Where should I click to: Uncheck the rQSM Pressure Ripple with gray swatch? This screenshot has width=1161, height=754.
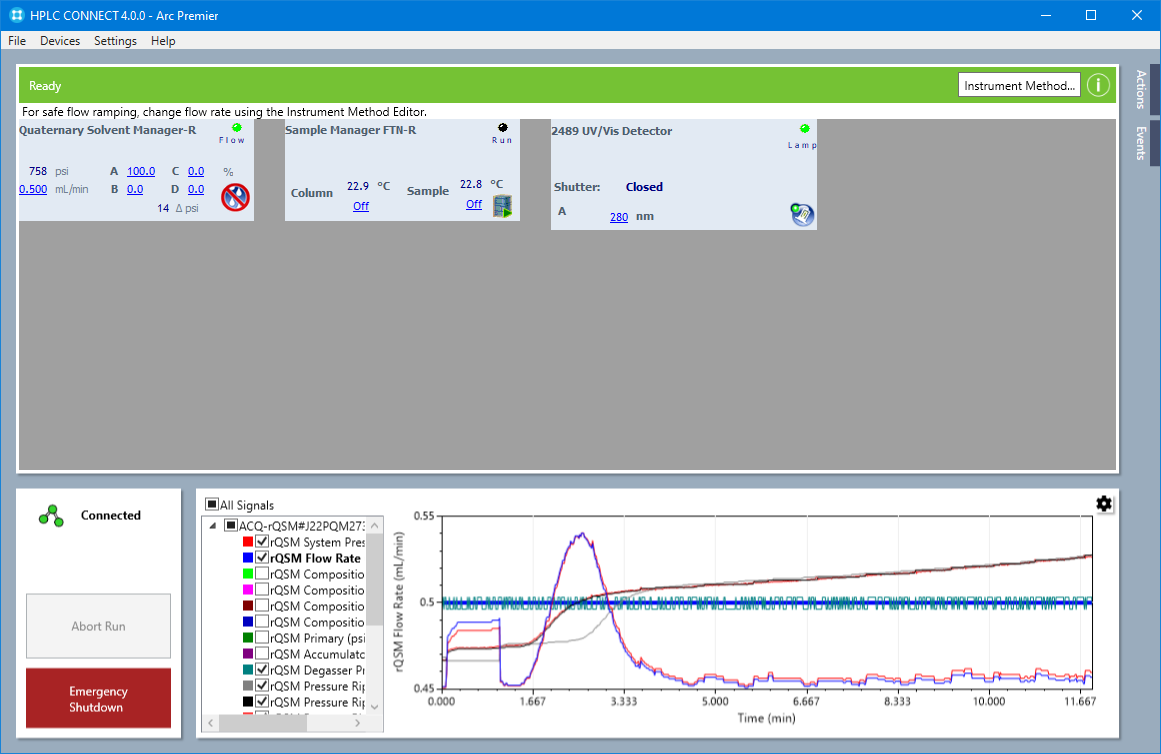(262, 686)
